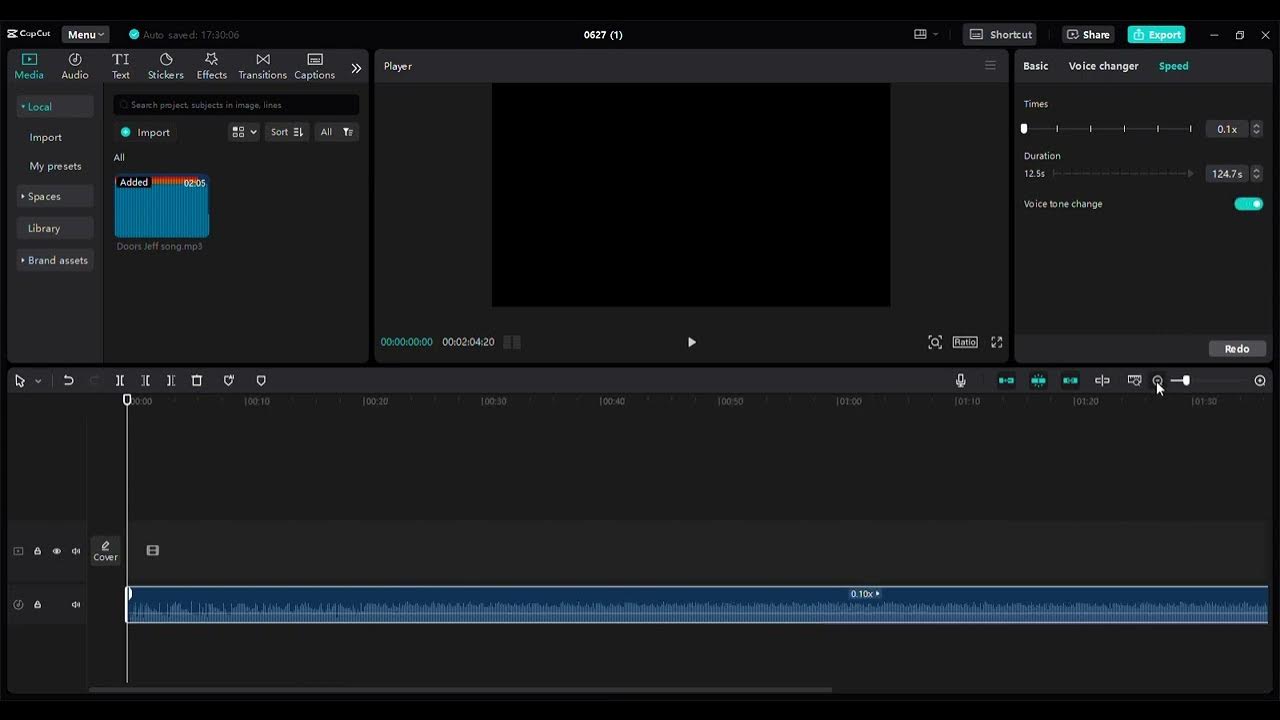Click the timeline zoom-in icon
This screenshot has width=1280, height=720.
click(x=1260, y=381)
